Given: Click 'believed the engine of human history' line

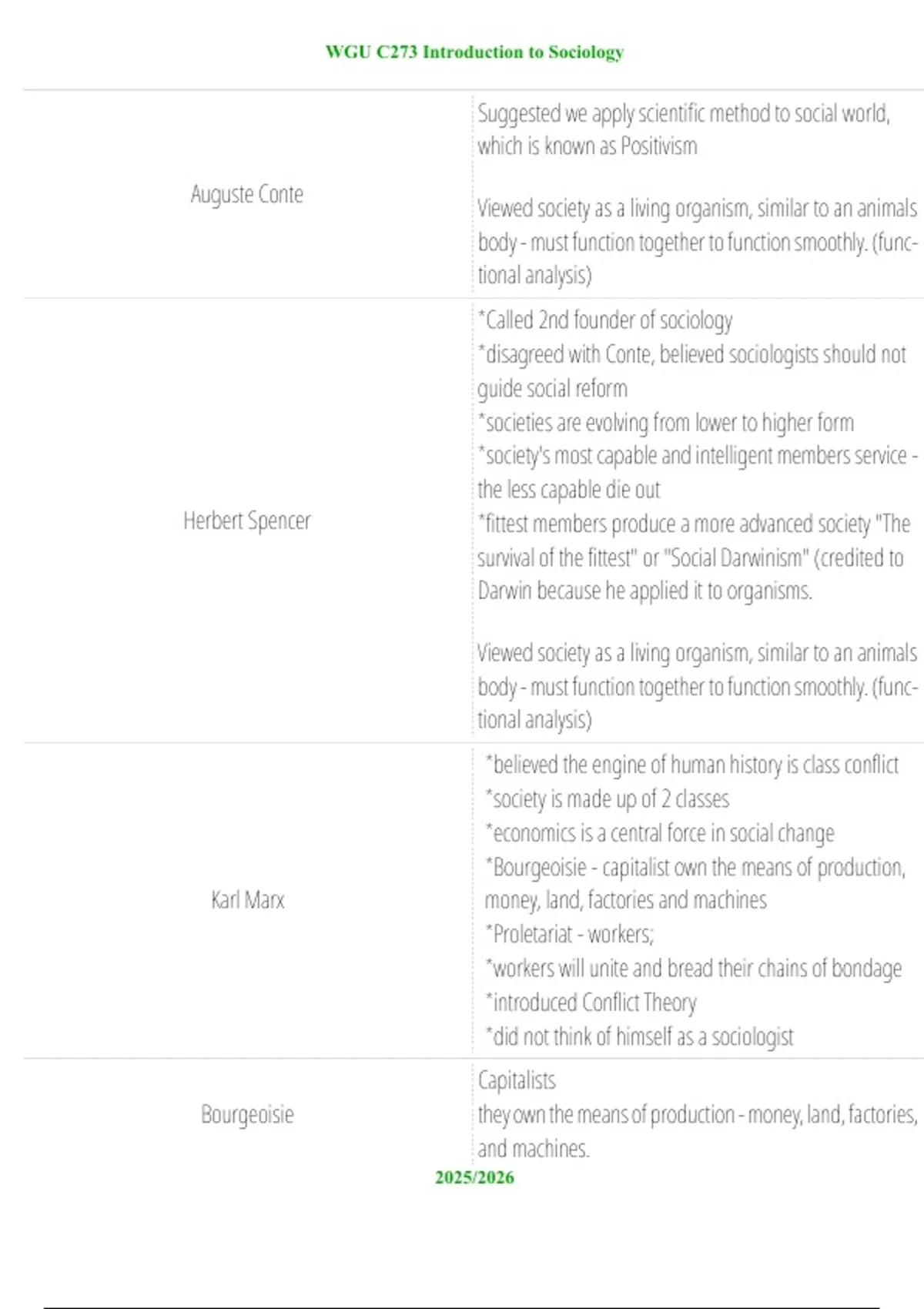Looking at the screenshot, I should coord(691,765).
